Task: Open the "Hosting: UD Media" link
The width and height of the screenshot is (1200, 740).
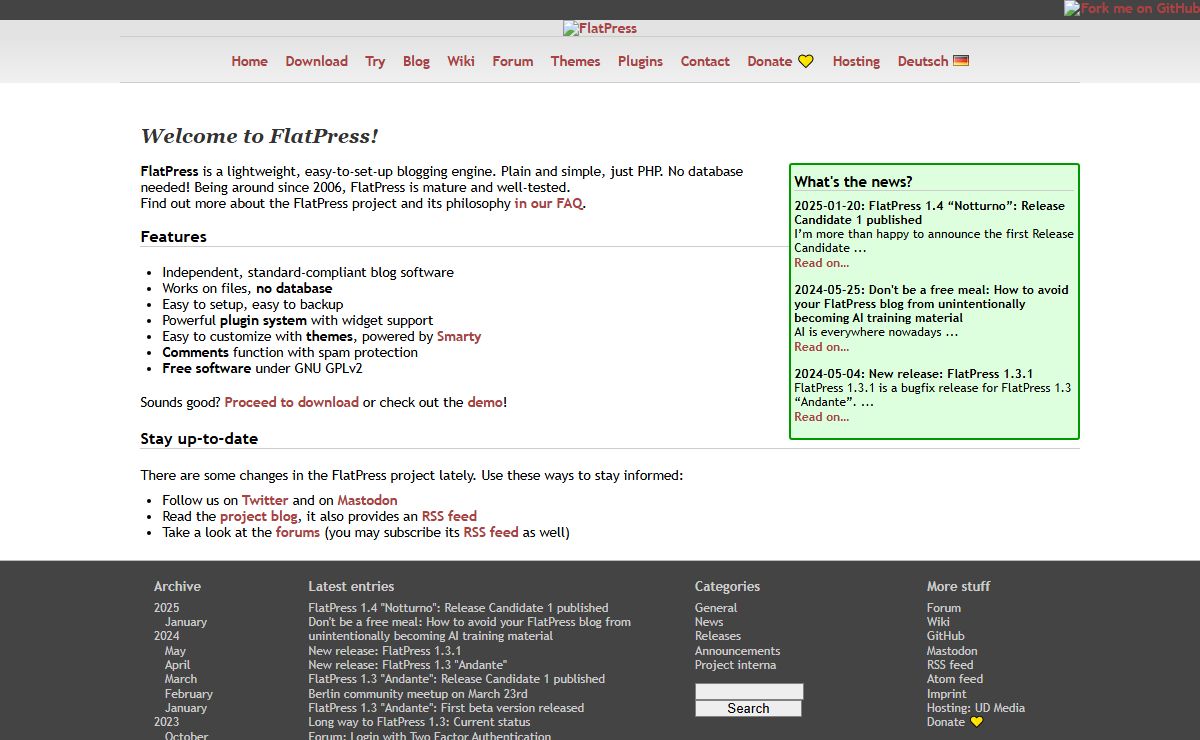Action: 976,708
